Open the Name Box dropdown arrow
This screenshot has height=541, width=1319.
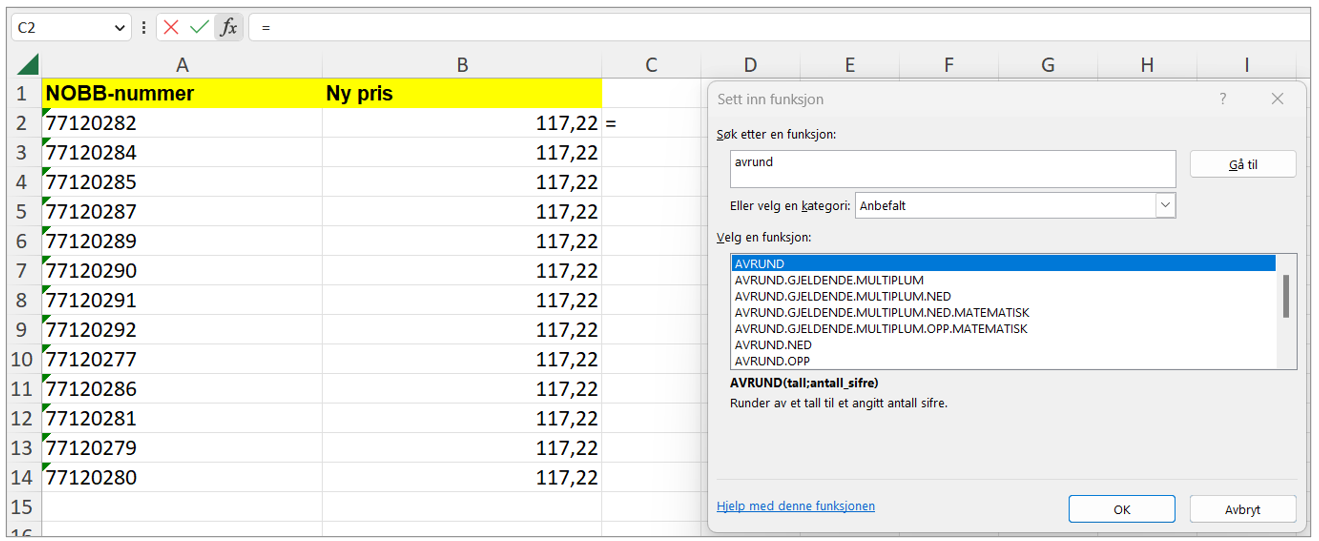120,28
